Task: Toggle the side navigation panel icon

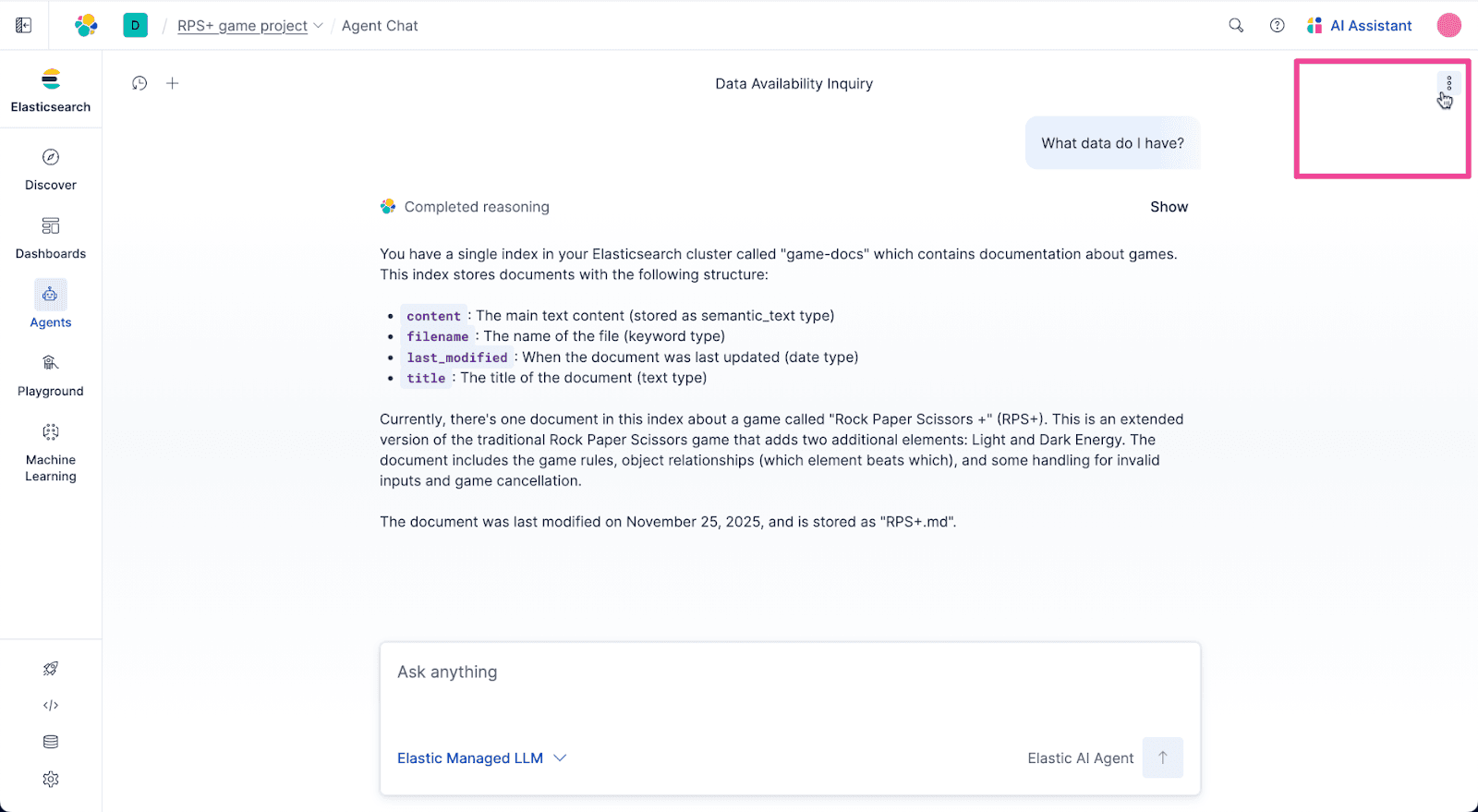Action: [x=24, y=26]
